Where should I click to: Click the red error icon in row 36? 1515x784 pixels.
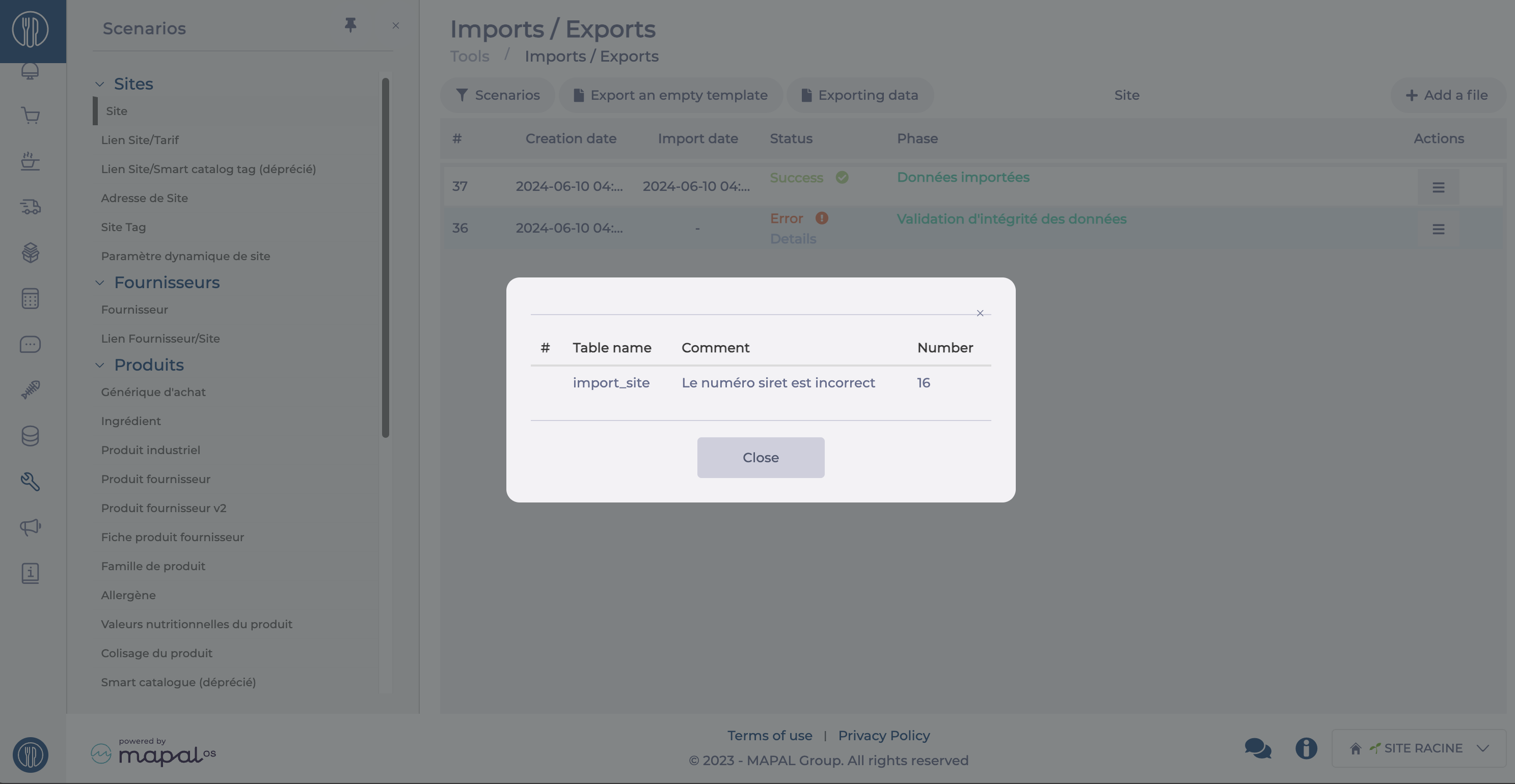(x=822, y=218)
